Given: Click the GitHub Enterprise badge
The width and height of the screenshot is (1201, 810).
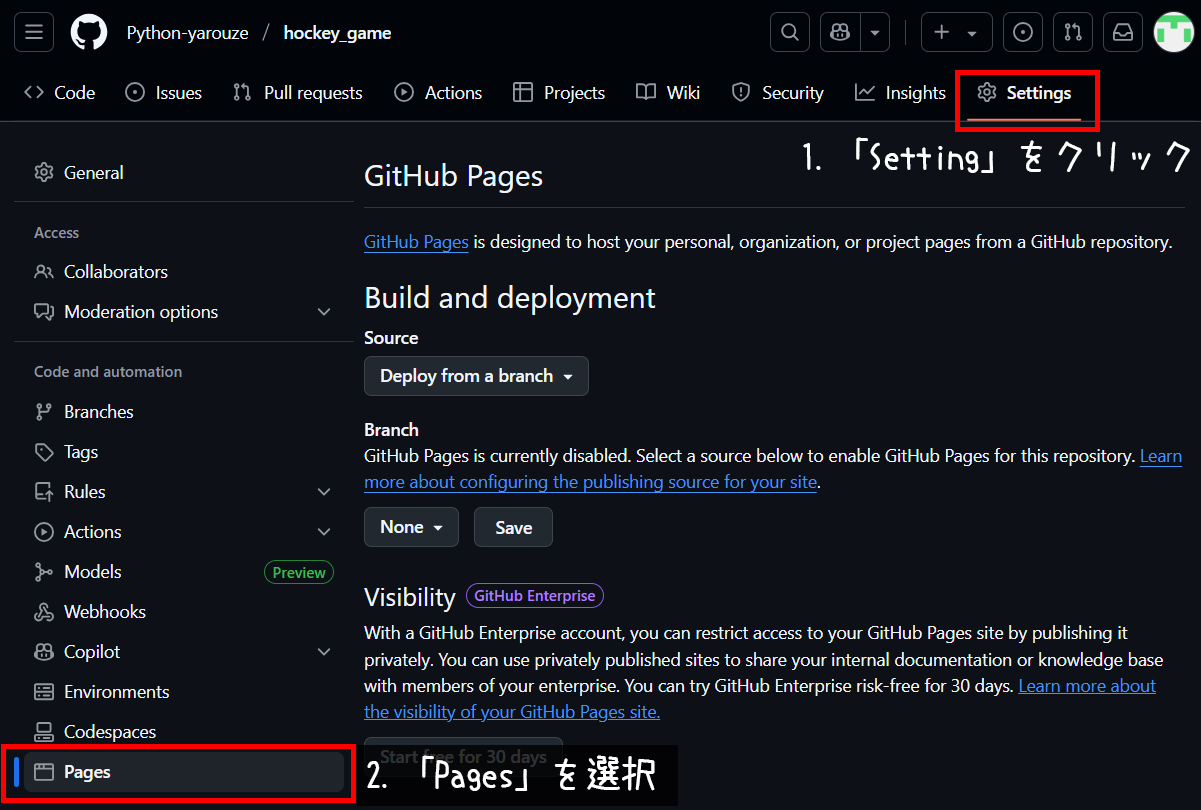Looking at the screenshot, I should tap(535, 596).
